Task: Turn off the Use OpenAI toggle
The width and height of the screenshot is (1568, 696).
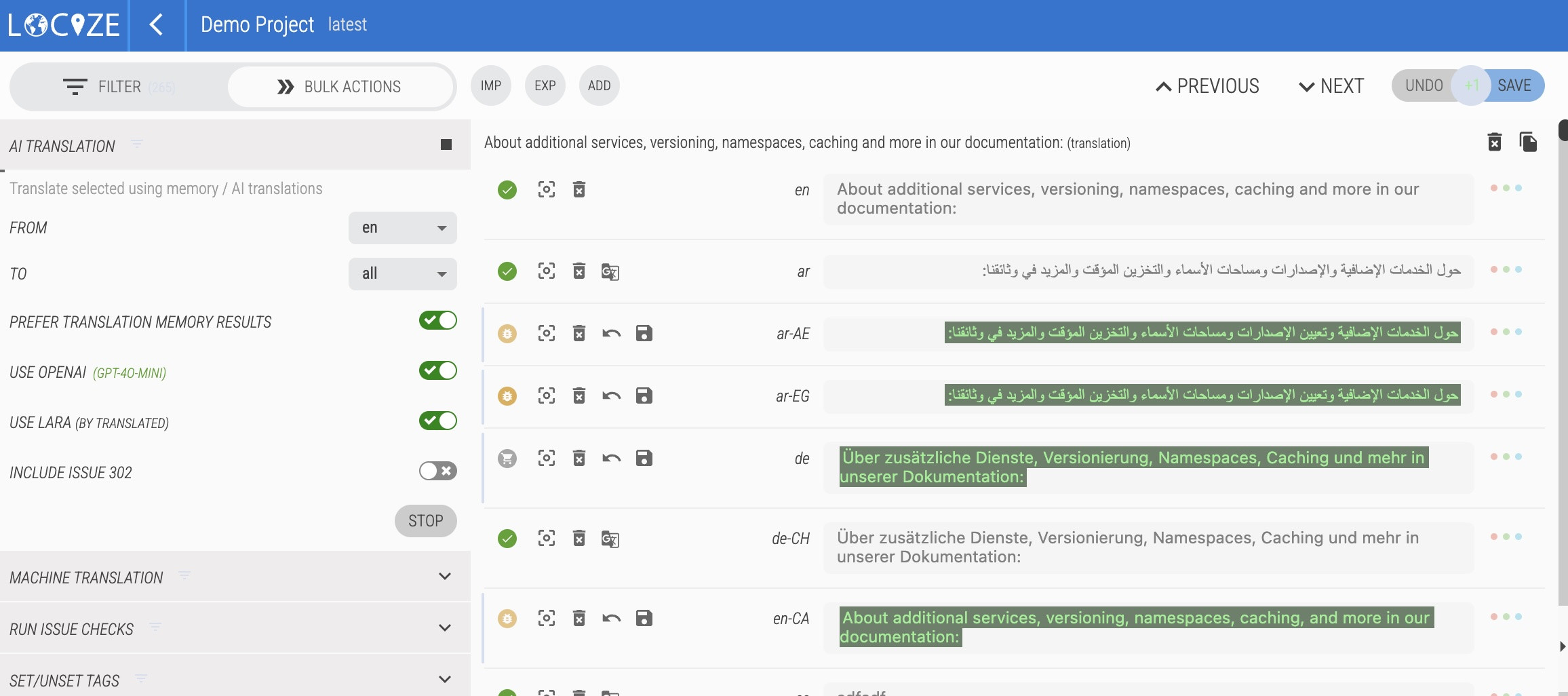Action: [437, 370]
